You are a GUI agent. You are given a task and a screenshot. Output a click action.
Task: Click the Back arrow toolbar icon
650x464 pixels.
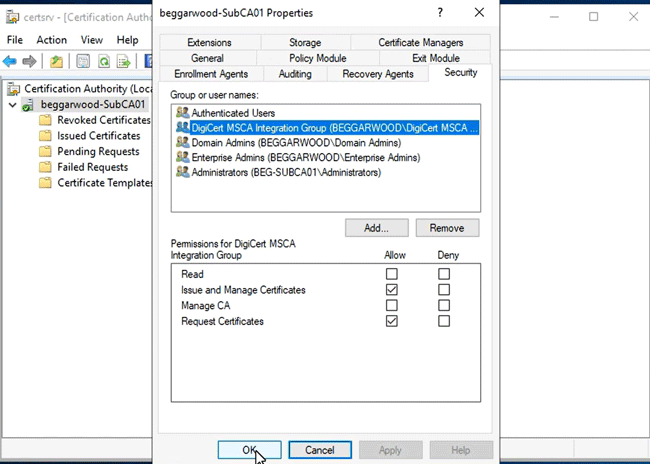tap(10, 61)
